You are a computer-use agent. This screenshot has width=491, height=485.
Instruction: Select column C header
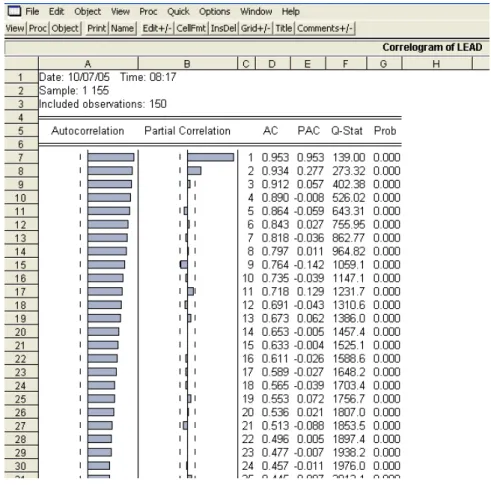(x=246, y=64)
